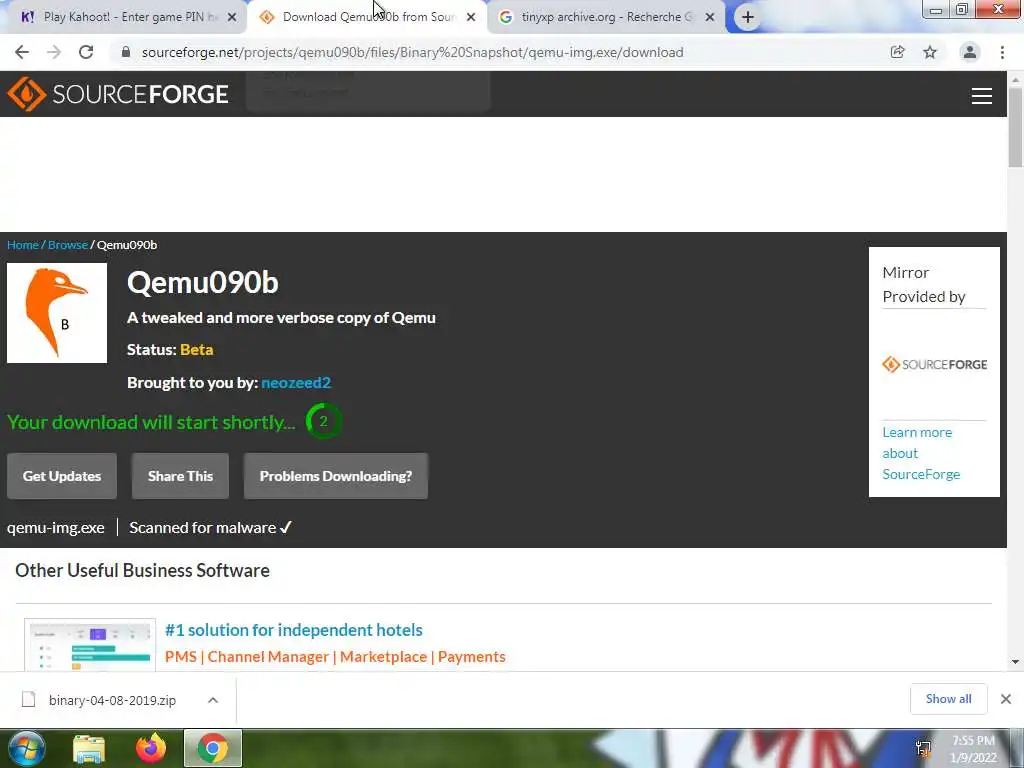Go back using the browser back arrow
1024x768 pixels.
tap(22, 52)
